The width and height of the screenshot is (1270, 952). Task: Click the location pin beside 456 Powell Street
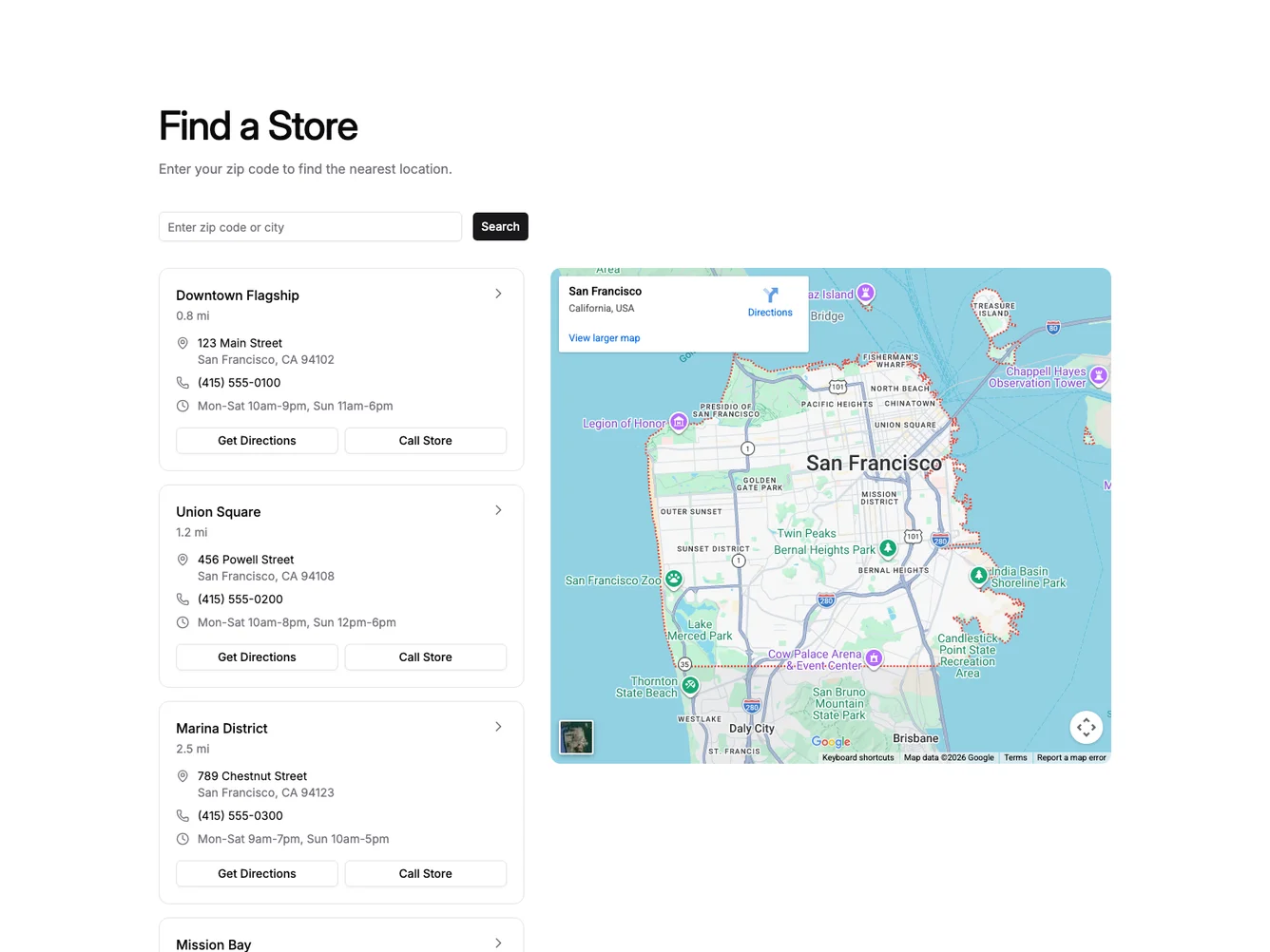click(183, 560)
